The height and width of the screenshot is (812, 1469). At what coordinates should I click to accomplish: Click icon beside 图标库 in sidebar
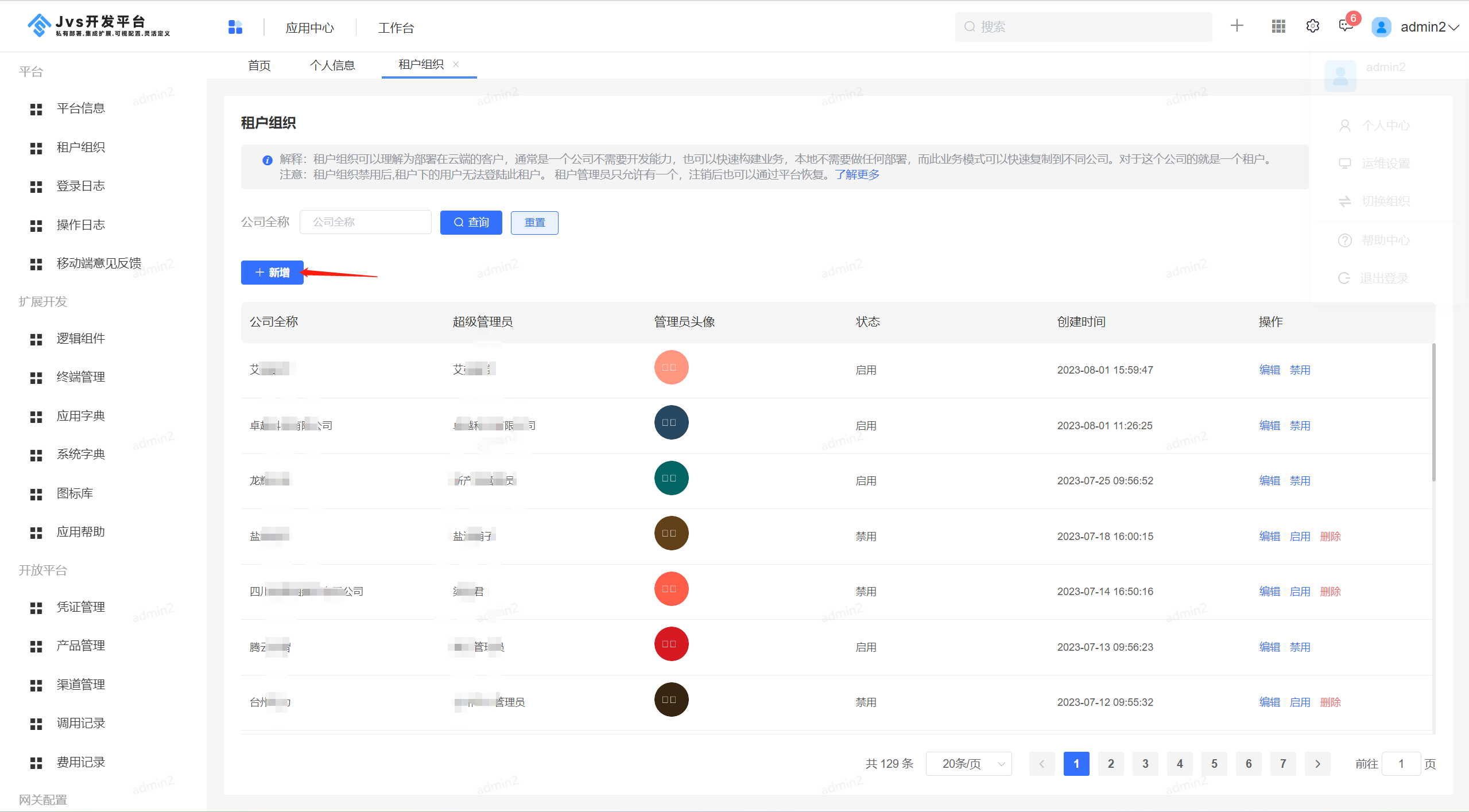click(x=36, y=494)
